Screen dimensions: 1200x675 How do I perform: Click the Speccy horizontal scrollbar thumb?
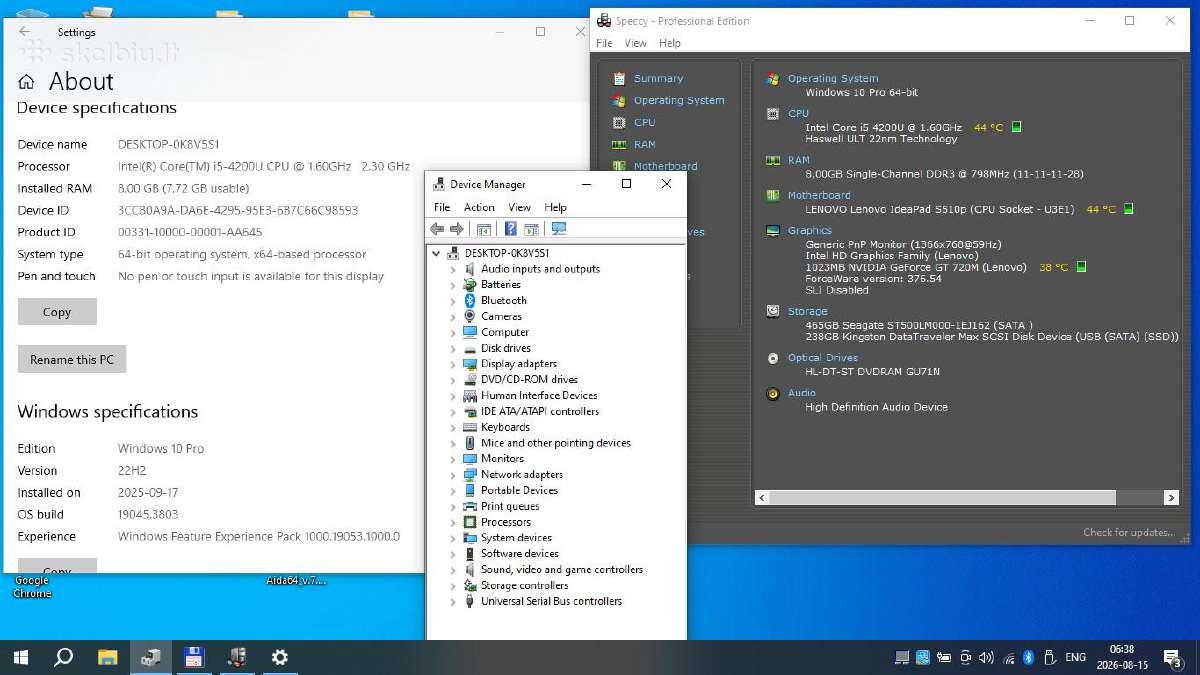coord(942,497)
